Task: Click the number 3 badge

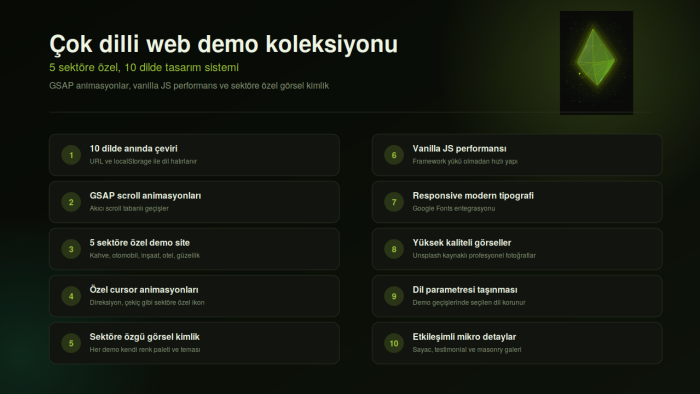Action: [x=71, y=249]
